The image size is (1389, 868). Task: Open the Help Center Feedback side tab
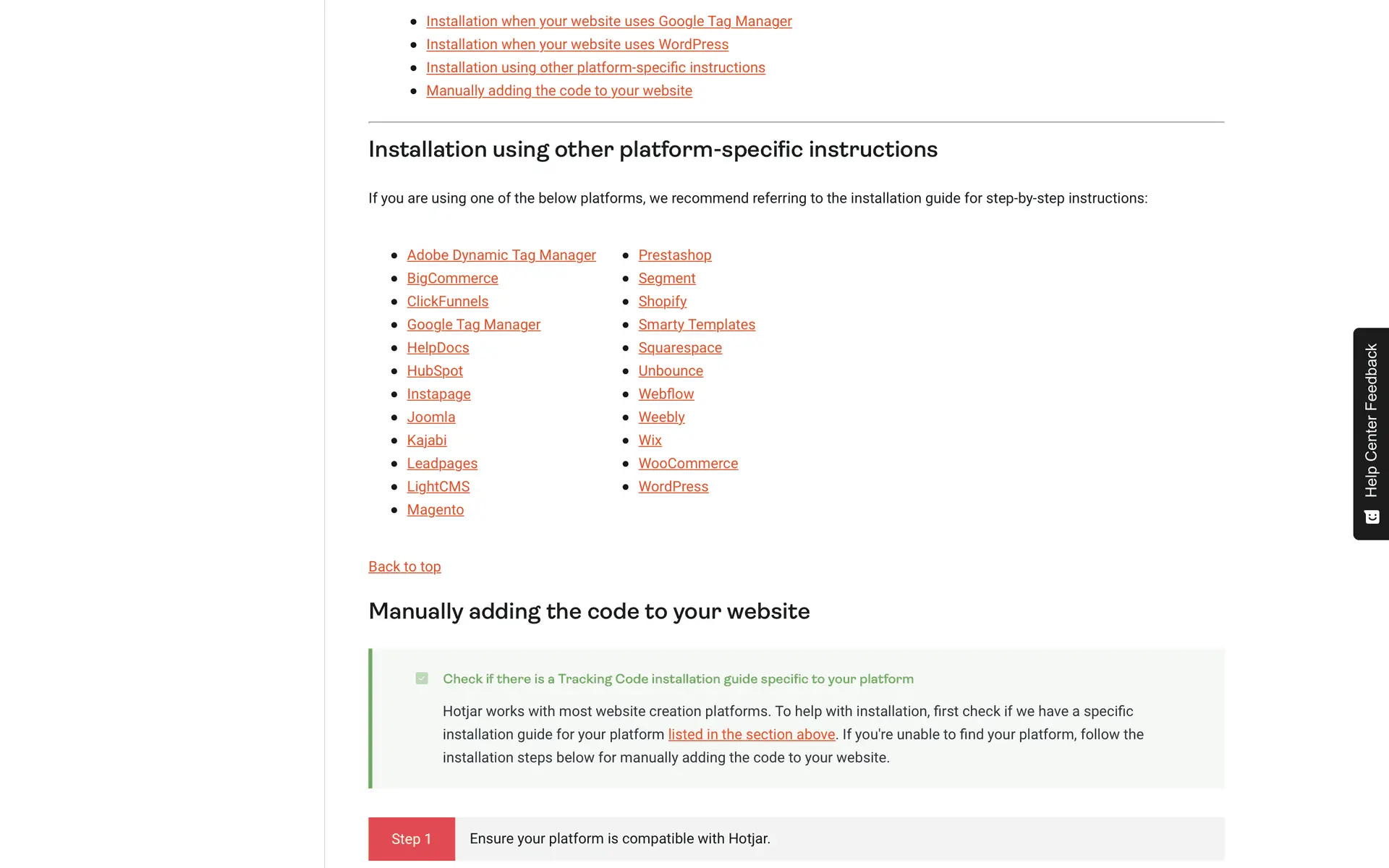click(1371, 421)
